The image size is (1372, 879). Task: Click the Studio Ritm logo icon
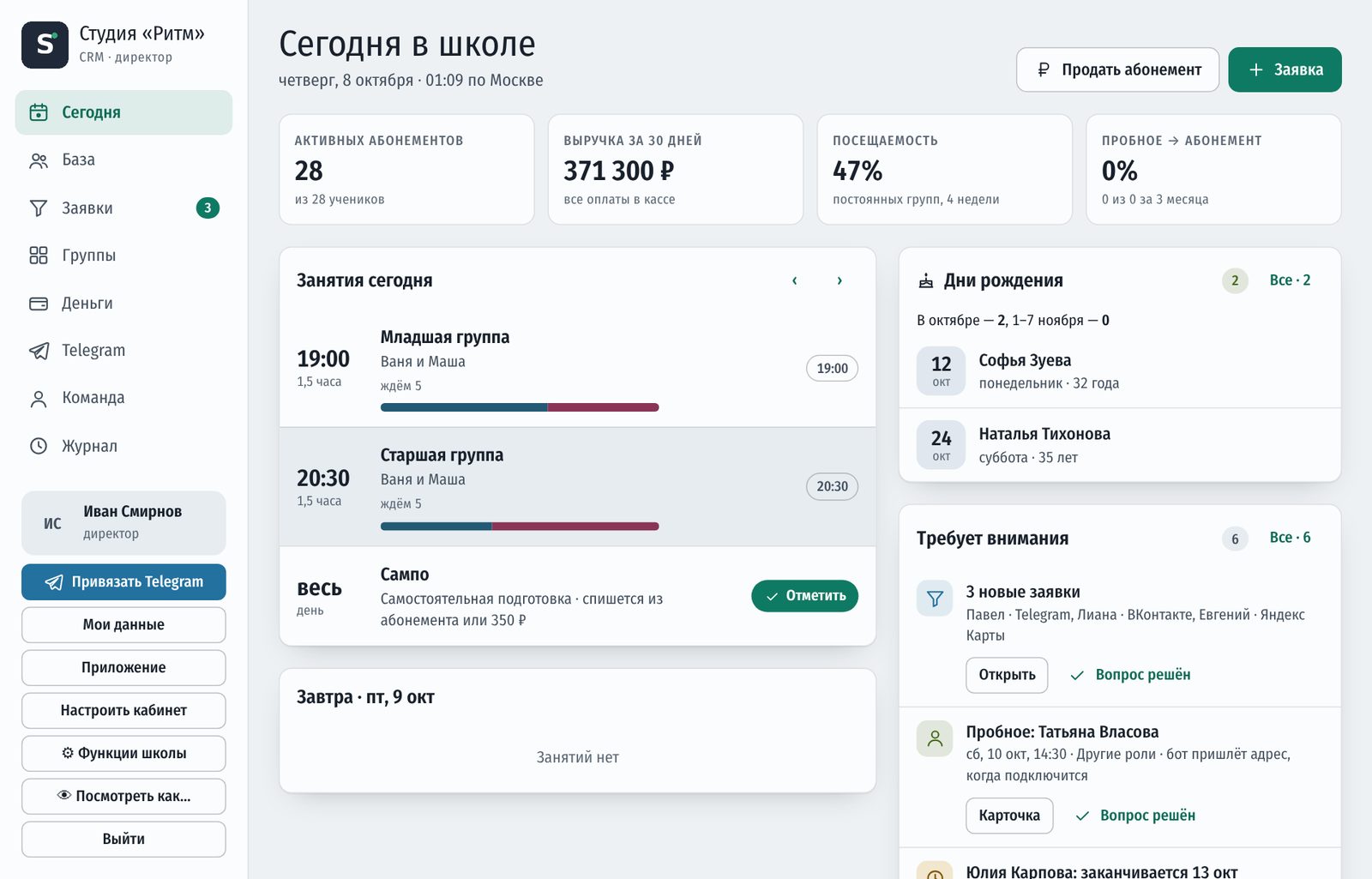pos(45,45)
